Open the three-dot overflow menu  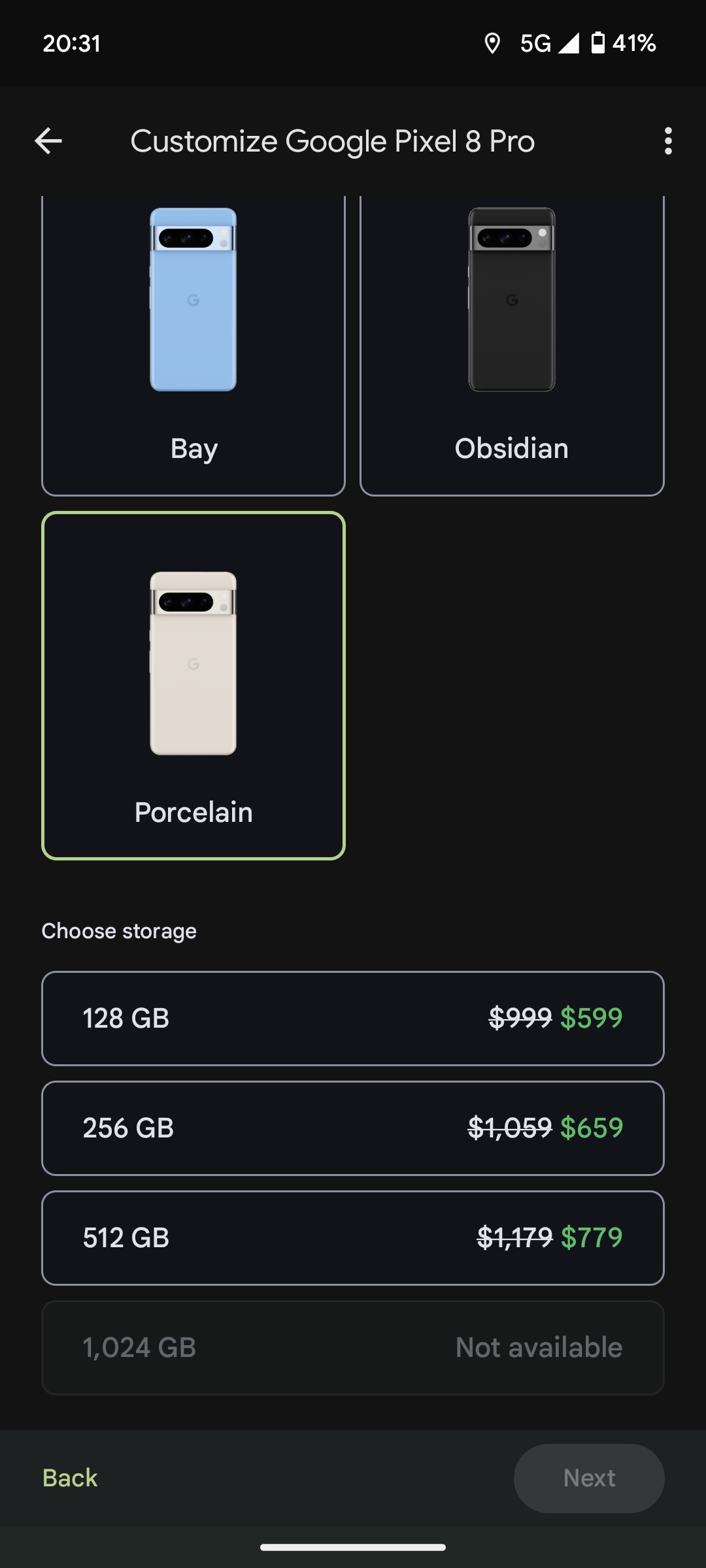pyautogui.click(x=667, y=141)
